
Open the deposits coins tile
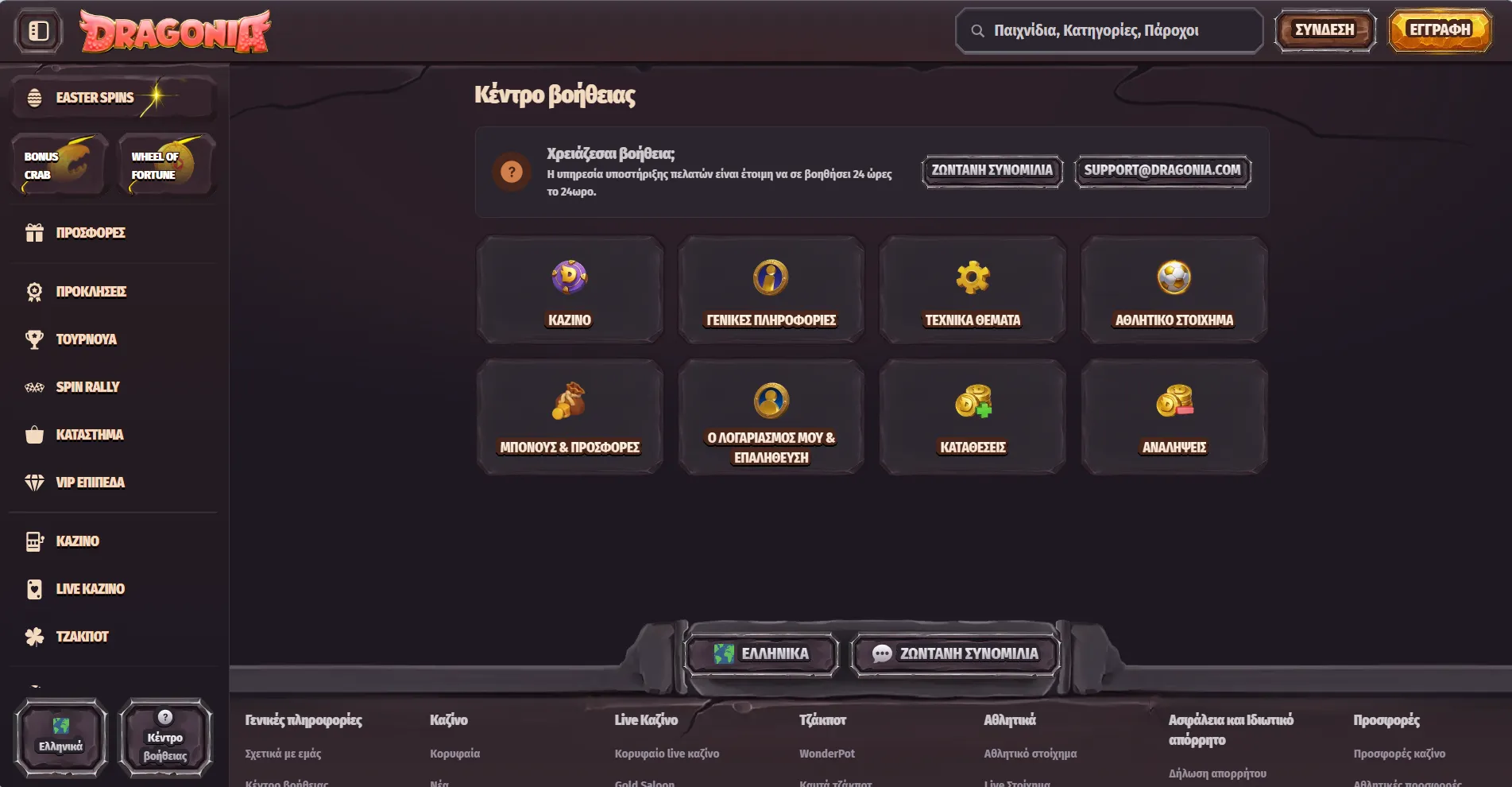tap(973, 417)
